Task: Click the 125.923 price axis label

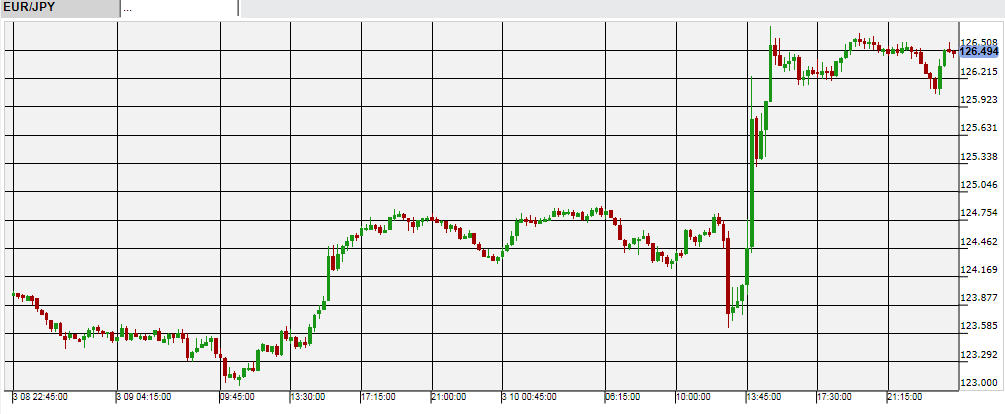Action: [978, 100]
